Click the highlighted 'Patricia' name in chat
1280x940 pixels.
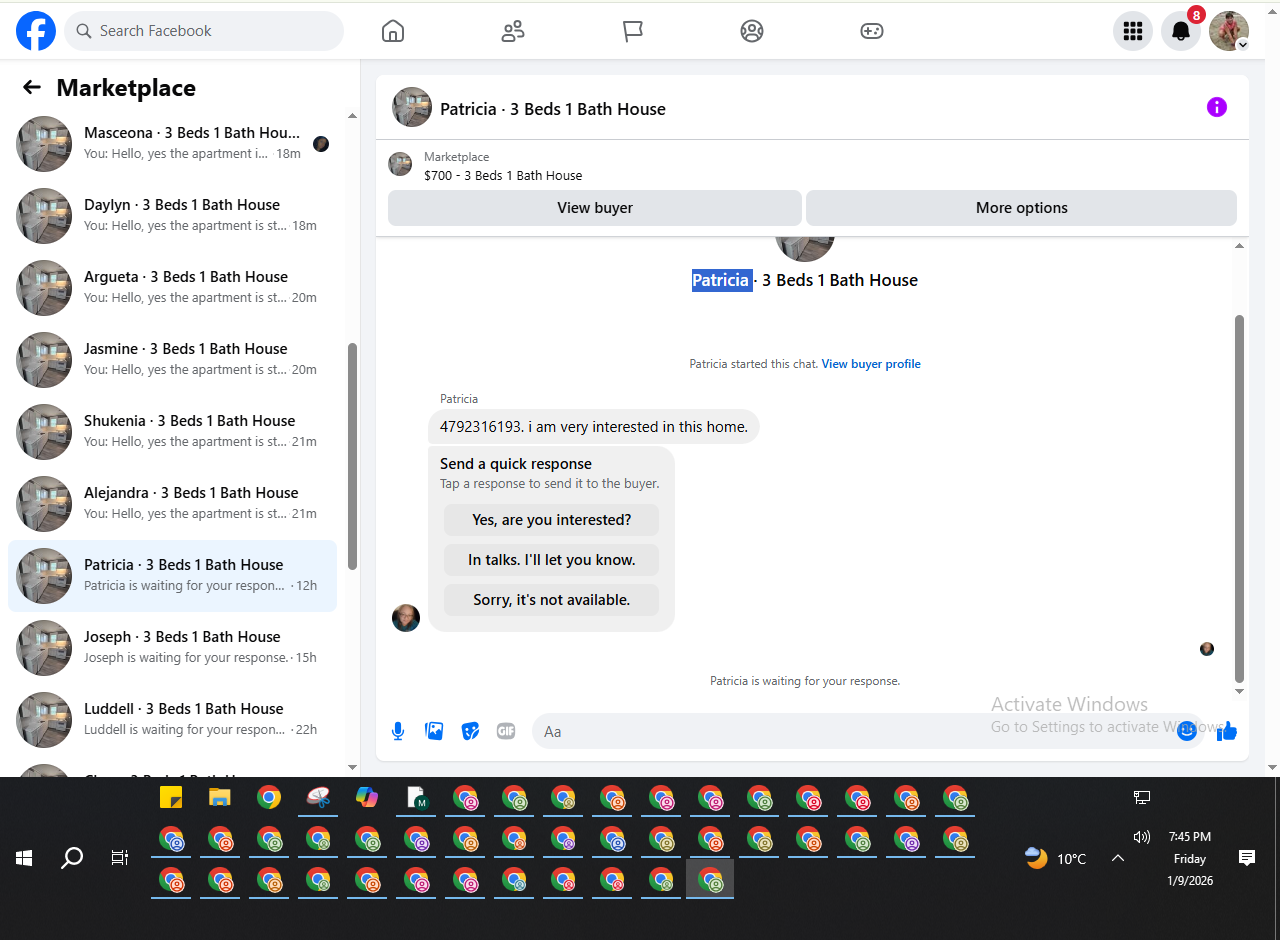[721, 280]
